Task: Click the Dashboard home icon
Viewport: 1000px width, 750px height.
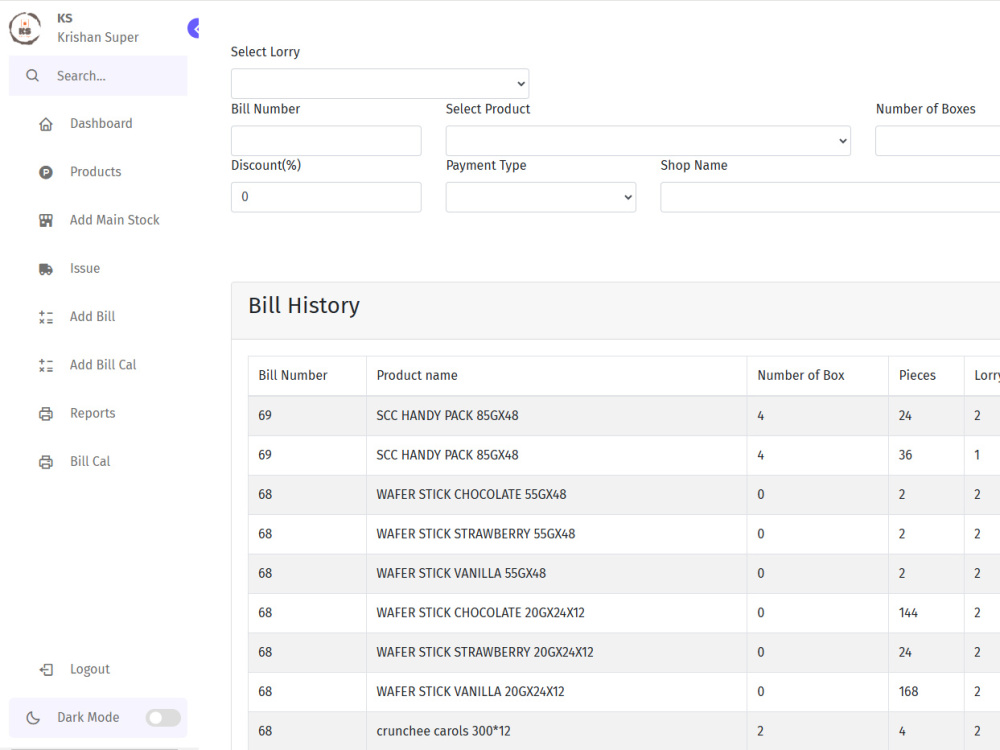Action: click(x=46, y=124)
